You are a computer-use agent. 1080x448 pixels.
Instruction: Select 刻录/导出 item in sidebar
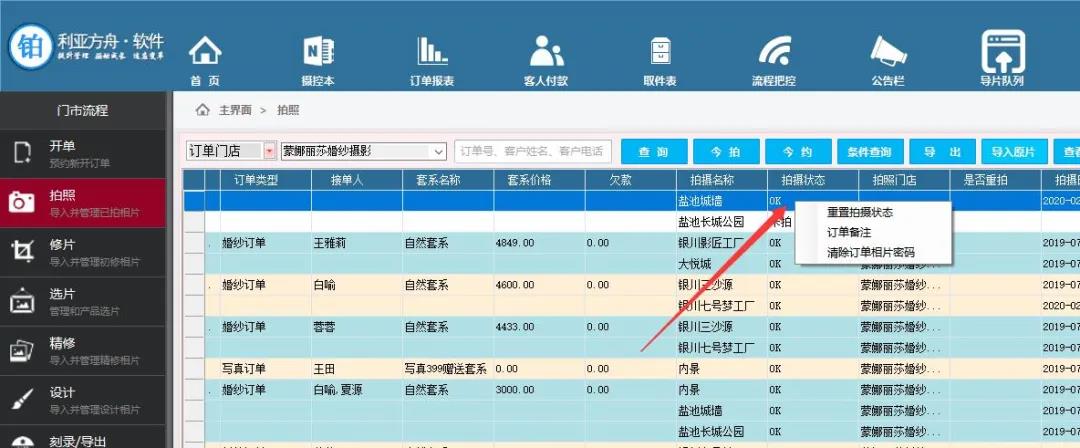pyautogui.click(x=83, y=438)
